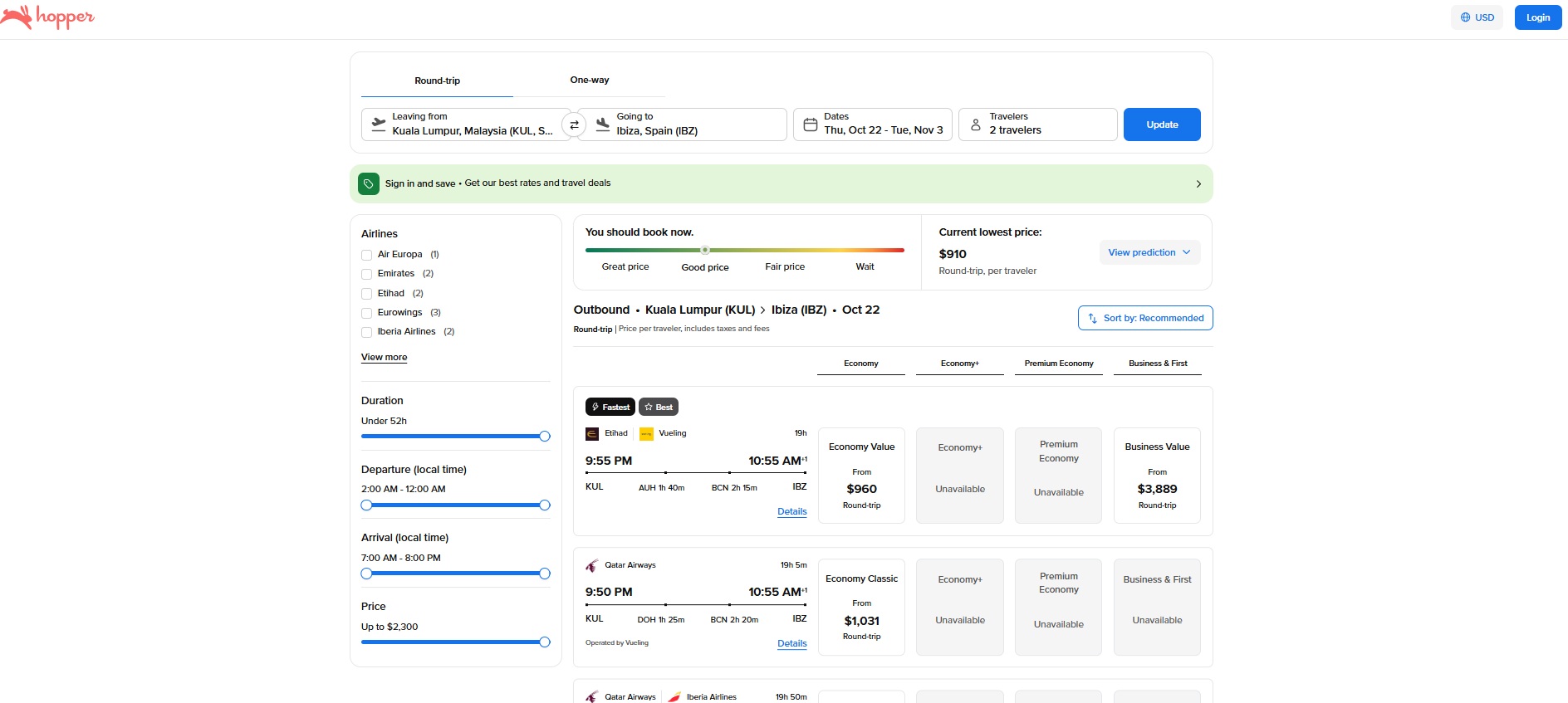Click the Hopper rabbit logo

click(x=47, y=17)
